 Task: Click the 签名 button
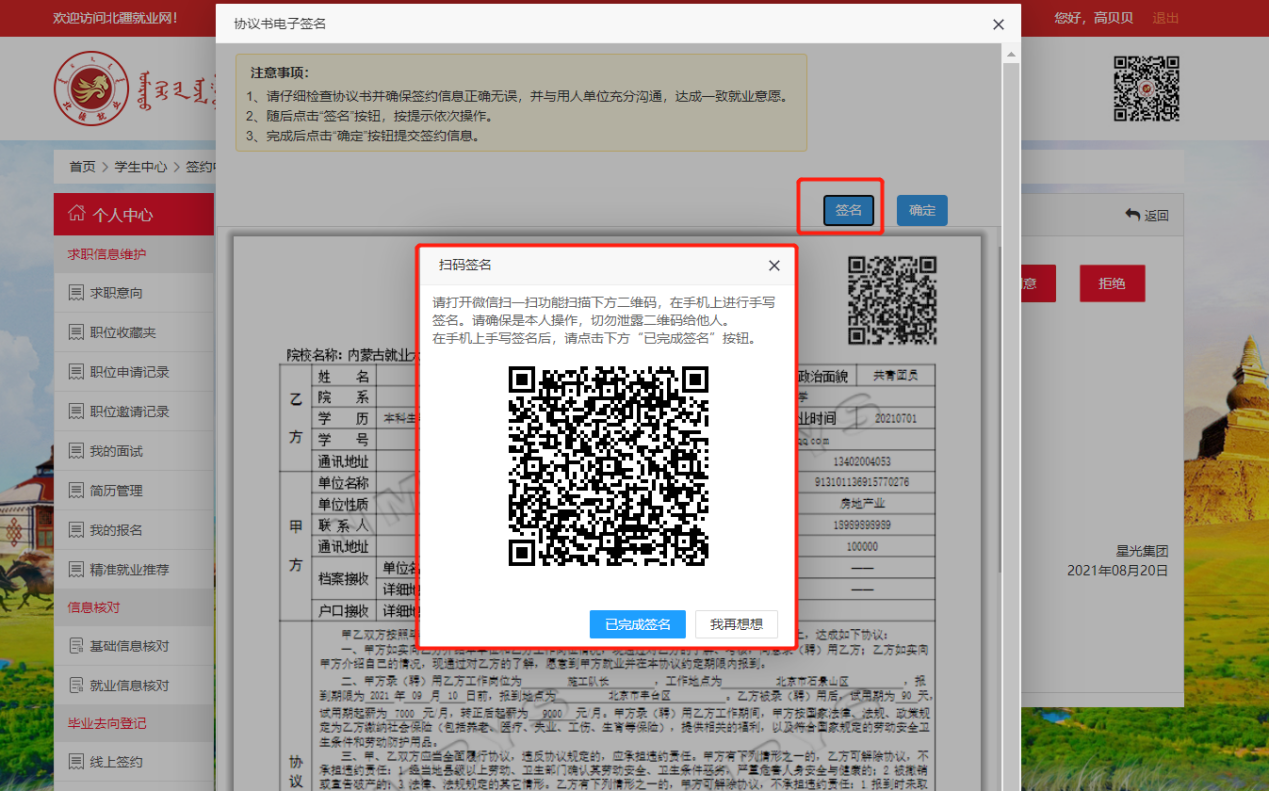(x=848, y=211)
